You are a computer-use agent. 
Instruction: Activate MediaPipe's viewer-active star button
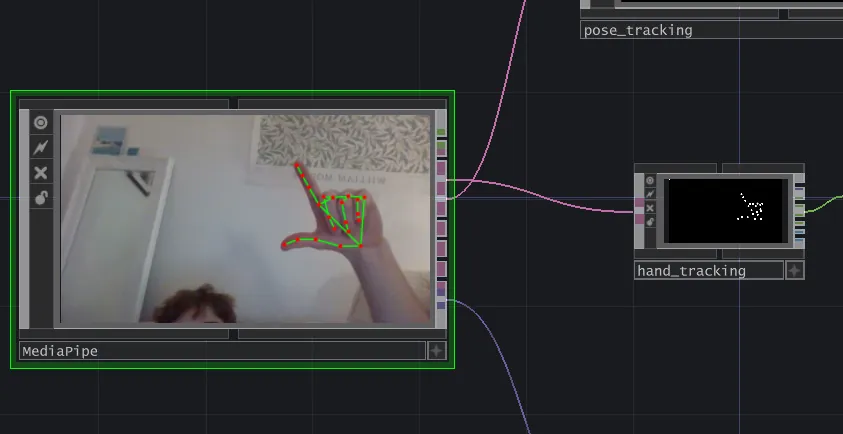[436, 351]
